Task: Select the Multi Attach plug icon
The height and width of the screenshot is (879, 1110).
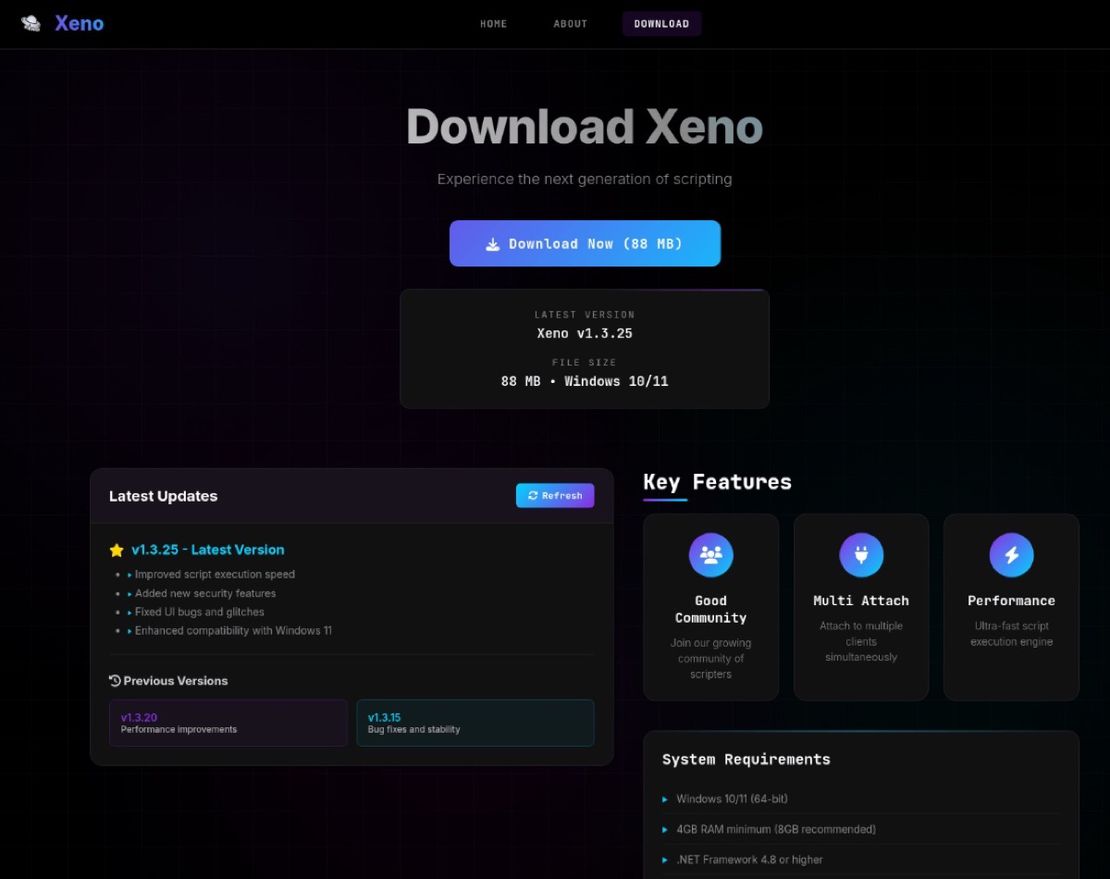Action: coord(860,554)
